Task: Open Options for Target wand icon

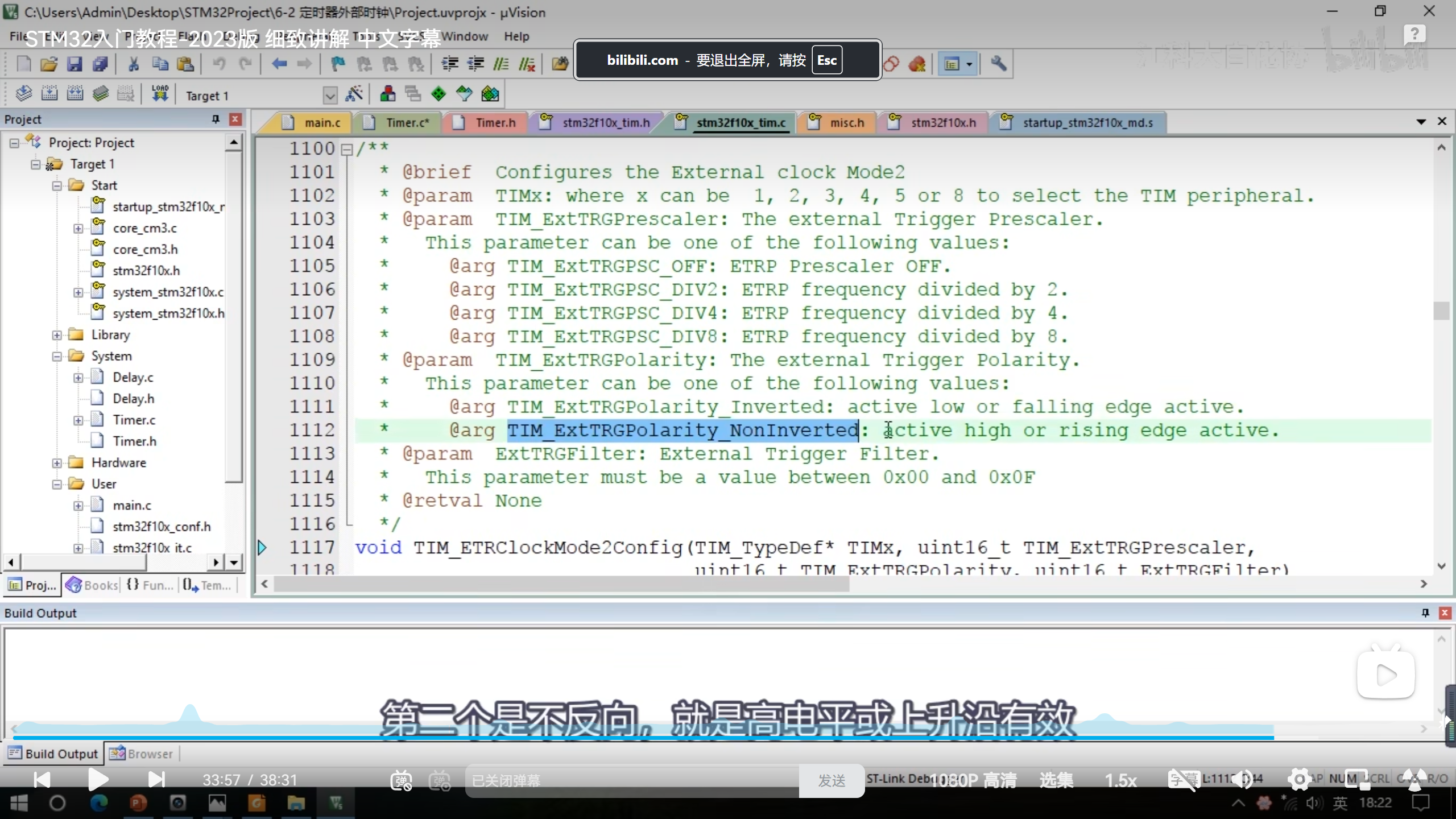Action: point(354,94)
